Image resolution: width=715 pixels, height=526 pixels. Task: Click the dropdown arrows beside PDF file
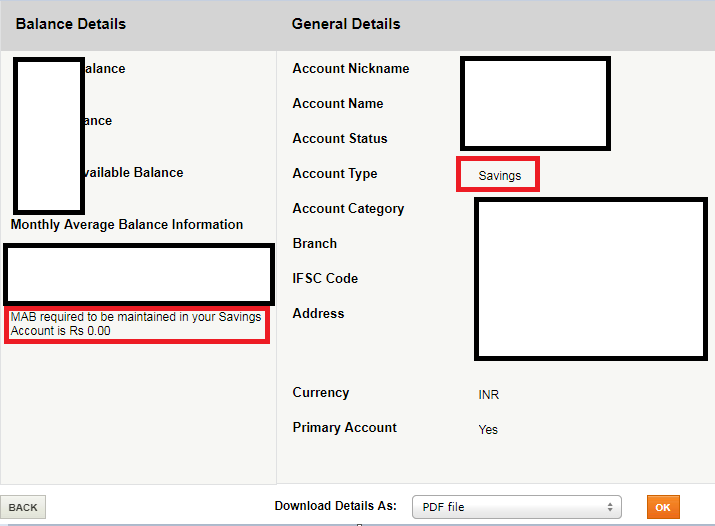609,507
